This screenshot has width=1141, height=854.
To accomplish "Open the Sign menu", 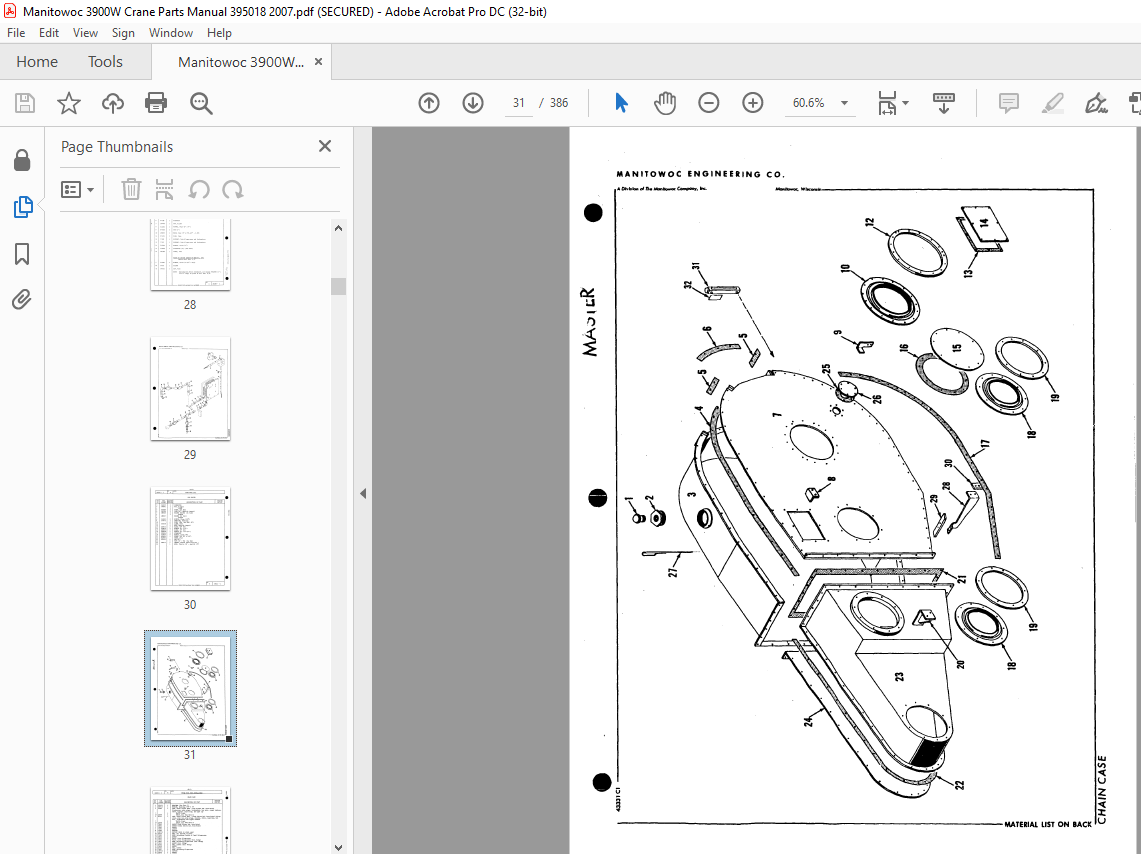I will click(x=123, y=33).
